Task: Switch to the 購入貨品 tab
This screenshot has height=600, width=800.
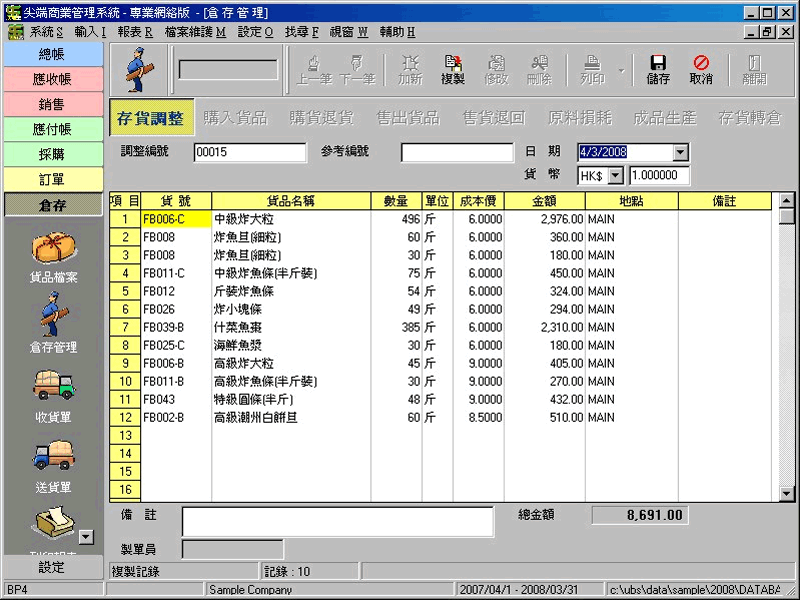Action: [x=235, y=118]
